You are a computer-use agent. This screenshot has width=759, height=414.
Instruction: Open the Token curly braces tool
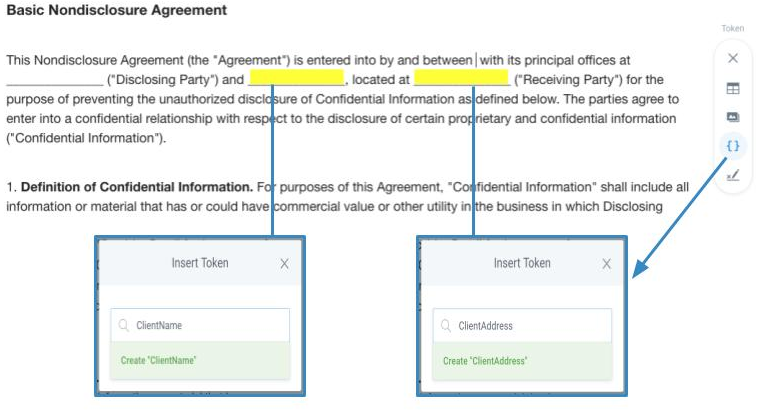point(733,146)
